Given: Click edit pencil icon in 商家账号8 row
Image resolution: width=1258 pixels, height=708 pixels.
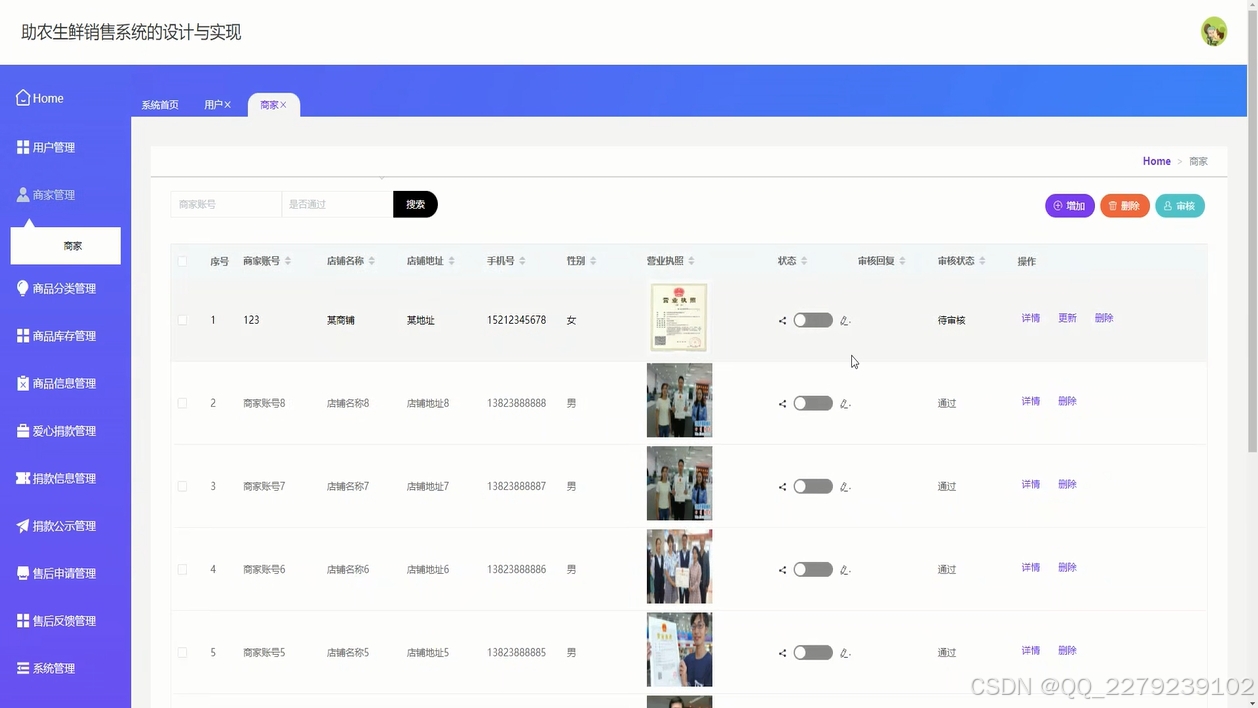Looking at the screenshot, I should [x=845, y=404].
